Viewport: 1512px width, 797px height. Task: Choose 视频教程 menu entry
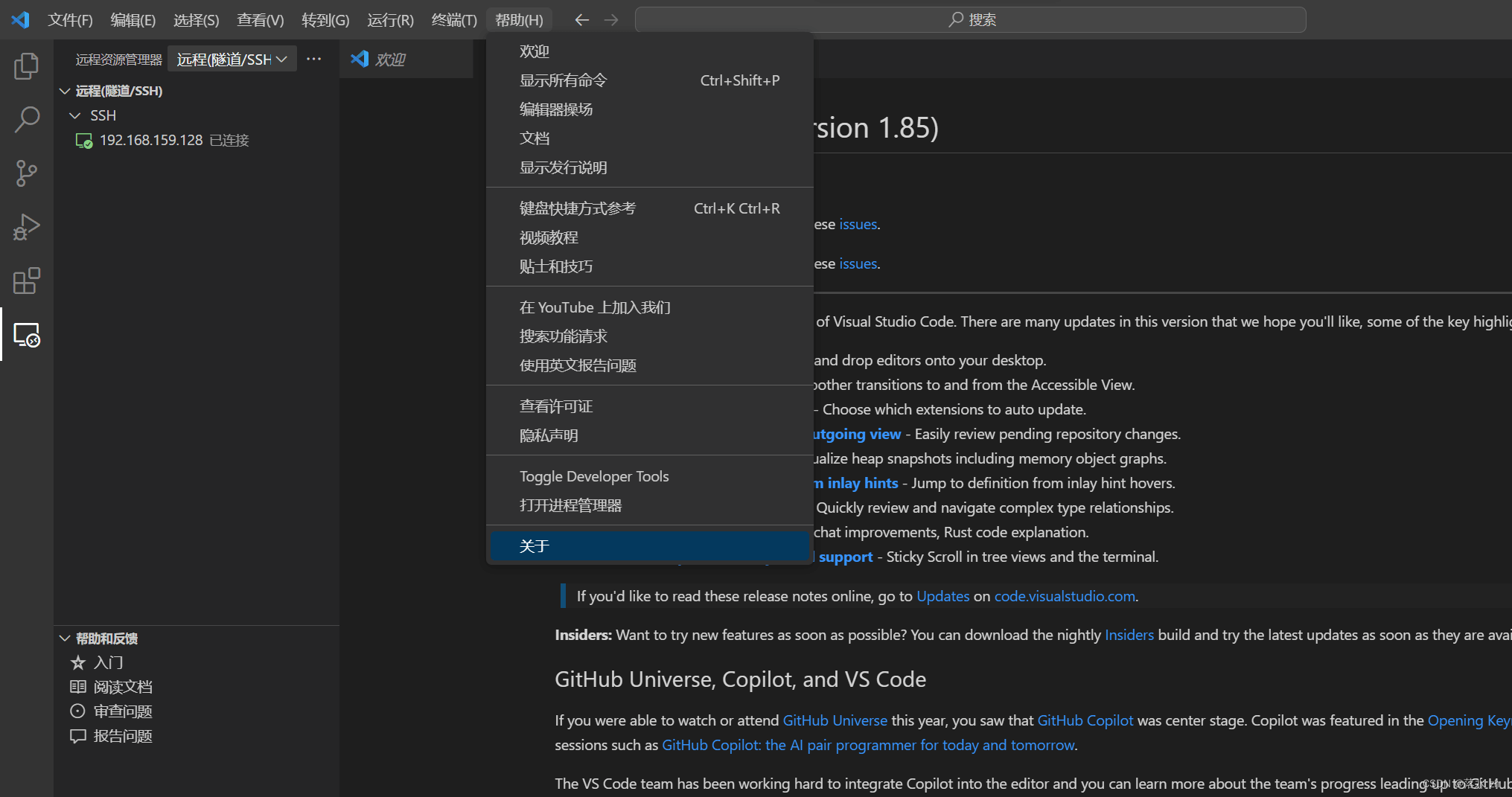click(649, 237)
